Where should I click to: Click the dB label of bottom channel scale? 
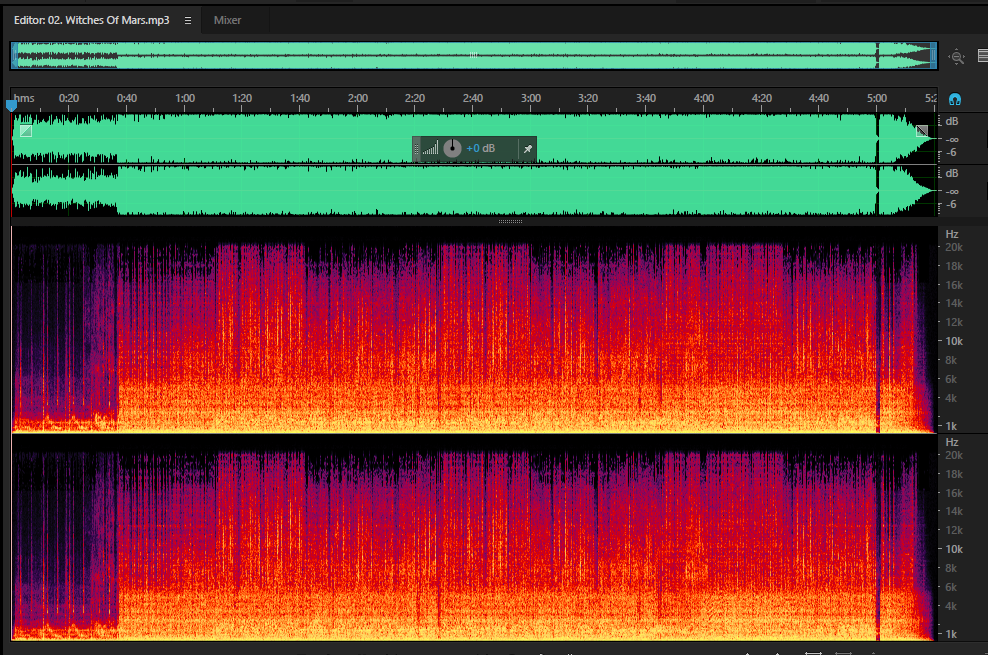pos(952,173)
